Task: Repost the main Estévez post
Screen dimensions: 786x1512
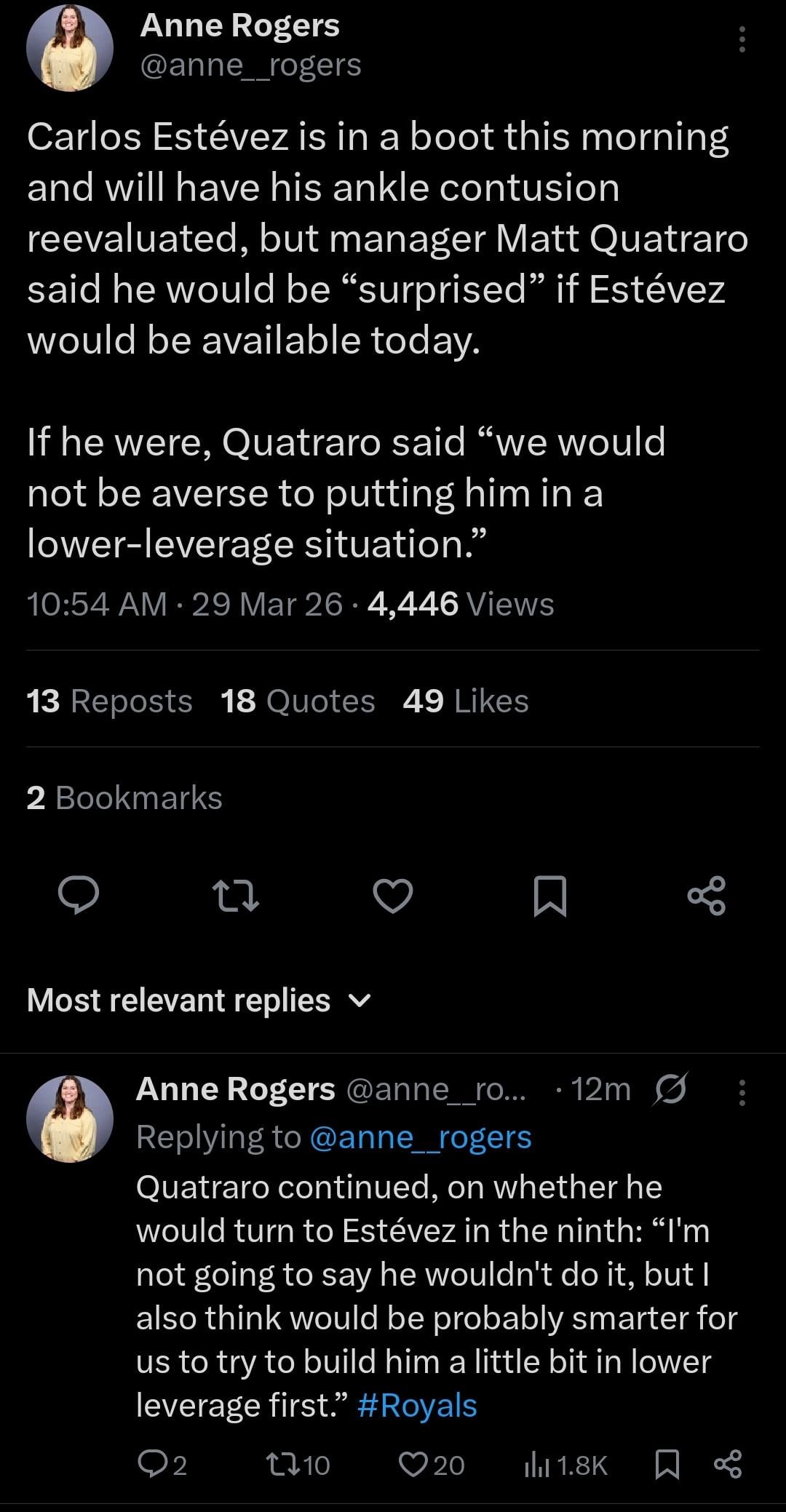Action: click(235, 895)
